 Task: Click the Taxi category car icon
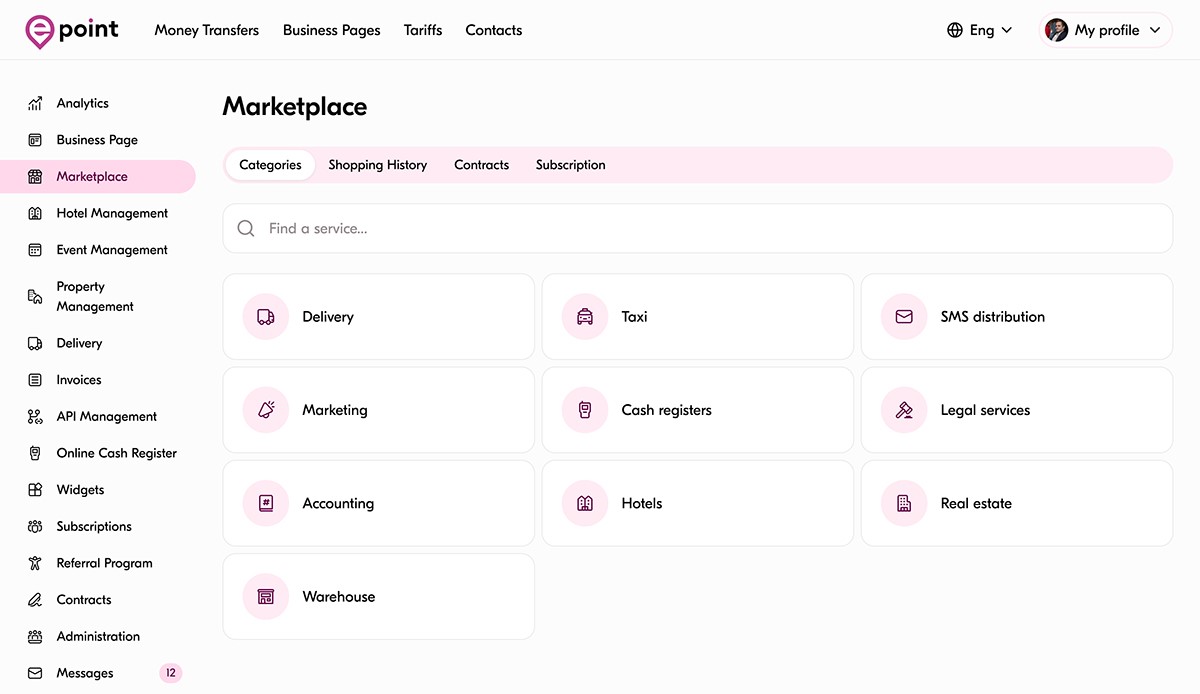coord(585,317)
